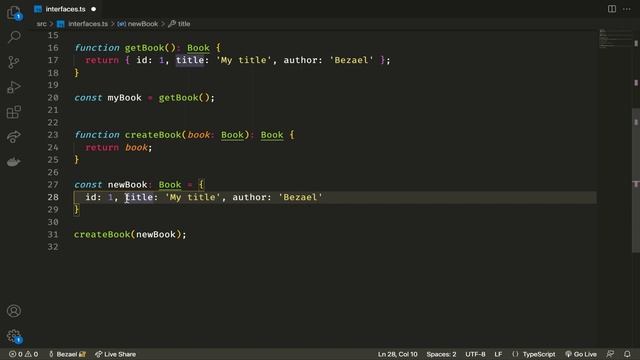Select the interfaces.ts editor tab

[x=65, y=9]
